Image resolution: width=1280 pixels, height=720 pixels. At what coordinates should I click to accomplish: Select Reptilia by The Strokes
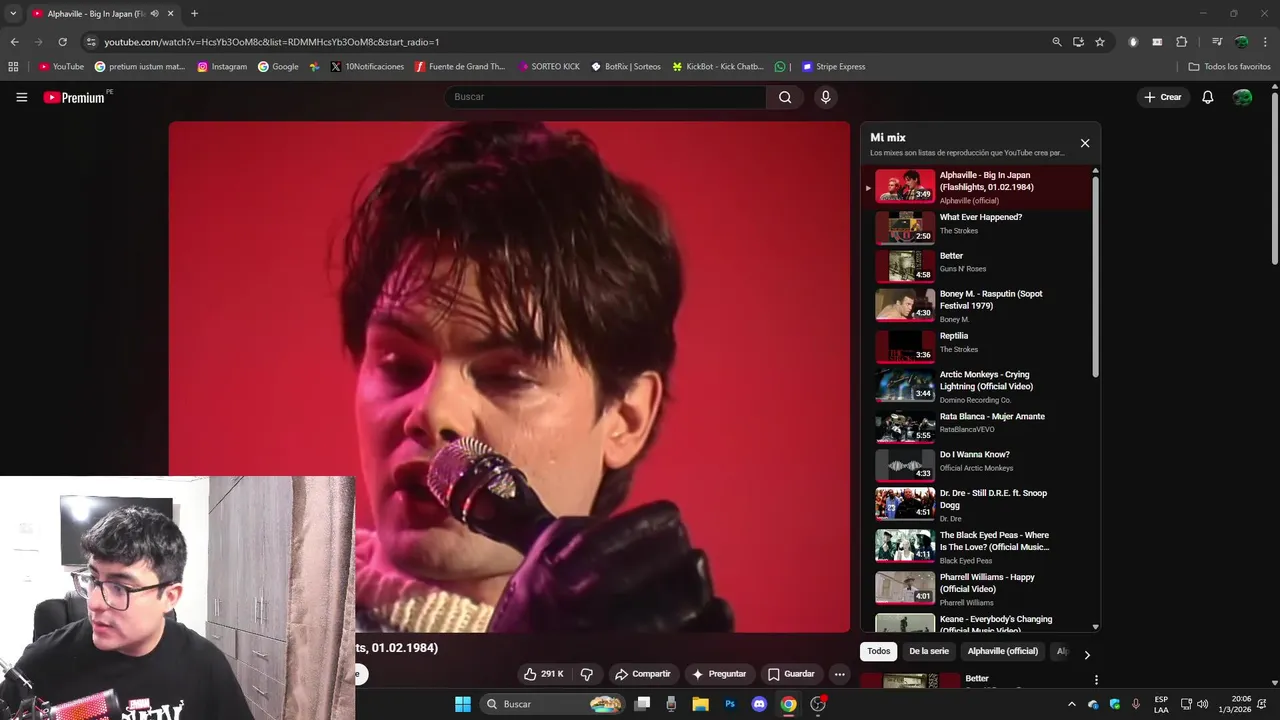click(x=978, y=346)
